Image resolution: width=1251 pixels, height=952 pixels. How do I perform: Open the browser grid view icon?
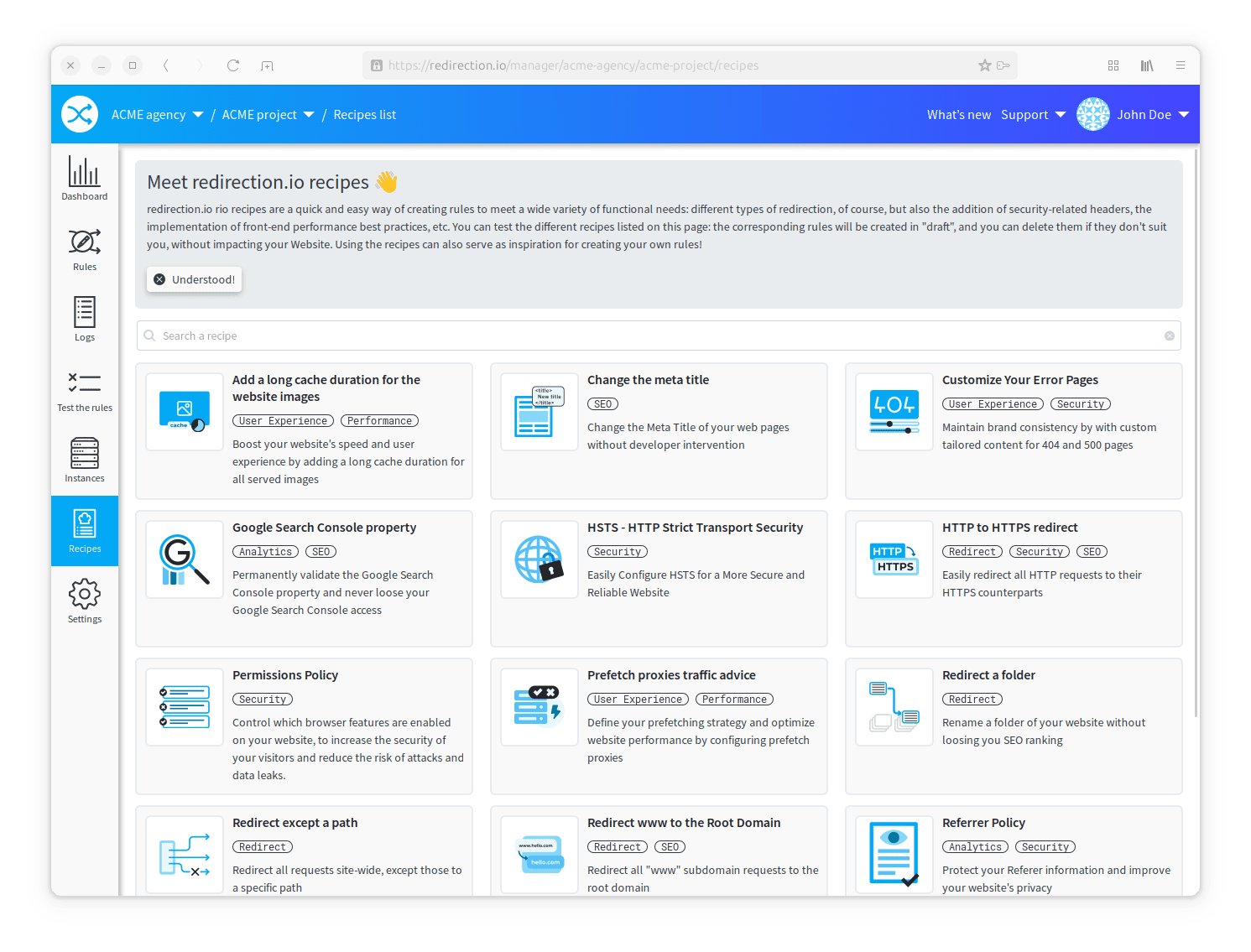pos(1113,65)
